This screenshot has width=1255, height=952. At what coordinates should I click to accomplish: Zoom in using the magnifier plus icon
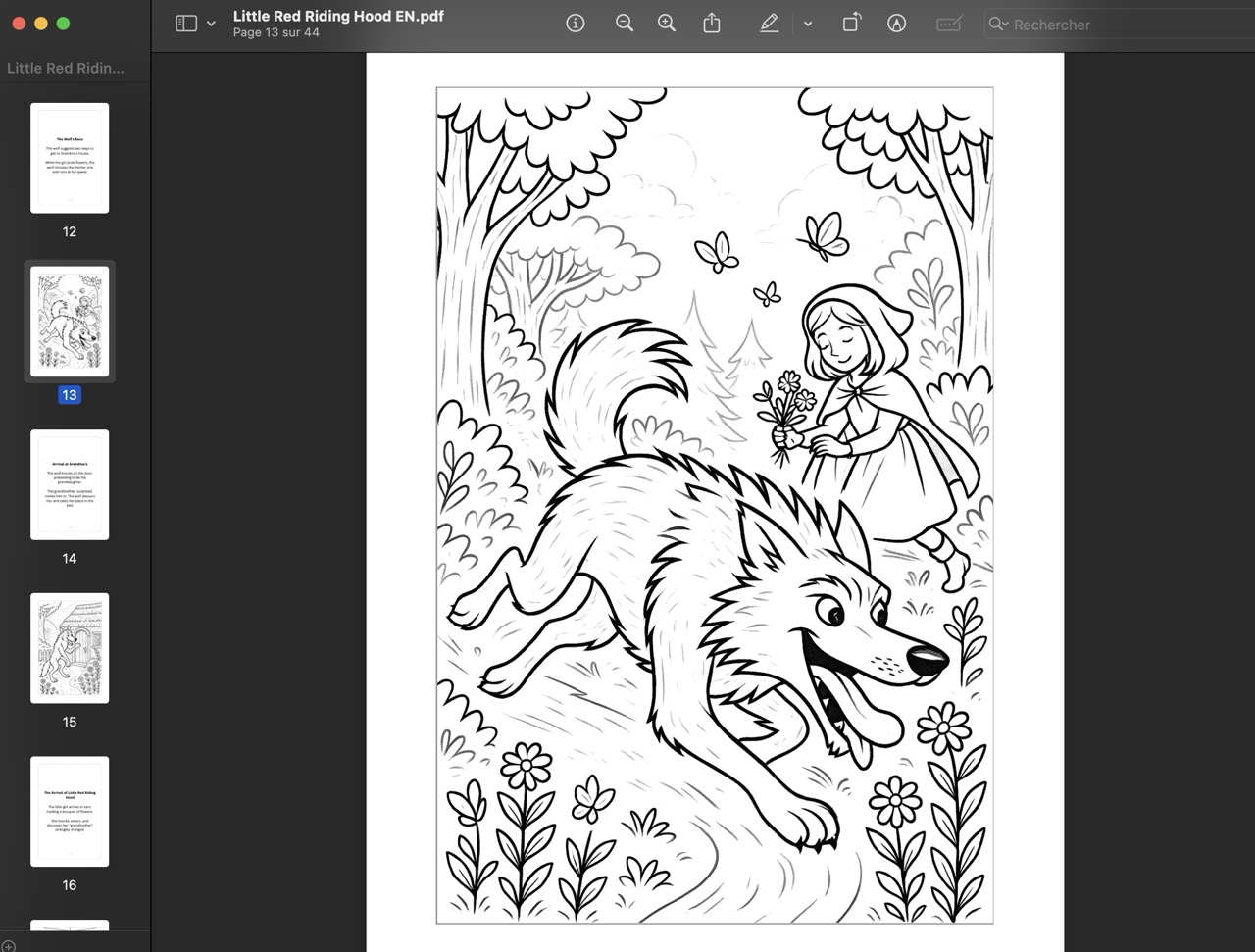click(x=667, y=24)
